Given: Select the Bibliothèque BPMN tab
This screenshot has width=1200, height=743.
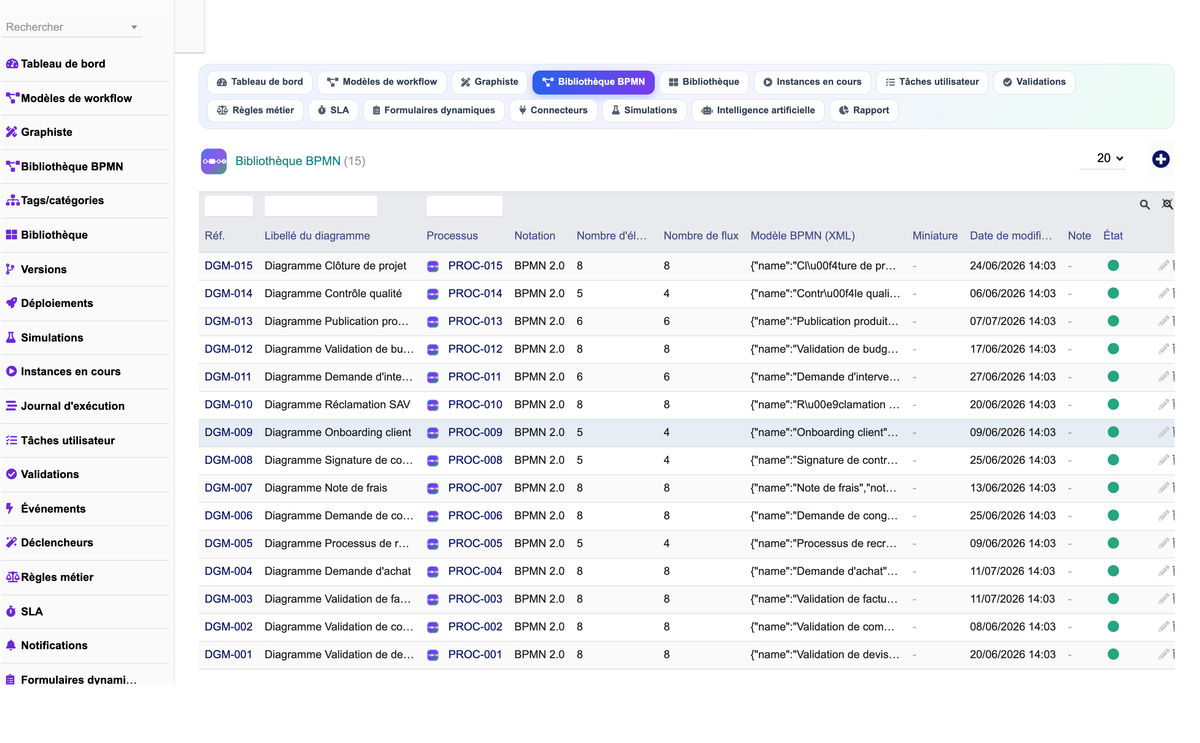Looking at the screenshot, I should coord(594,82).
